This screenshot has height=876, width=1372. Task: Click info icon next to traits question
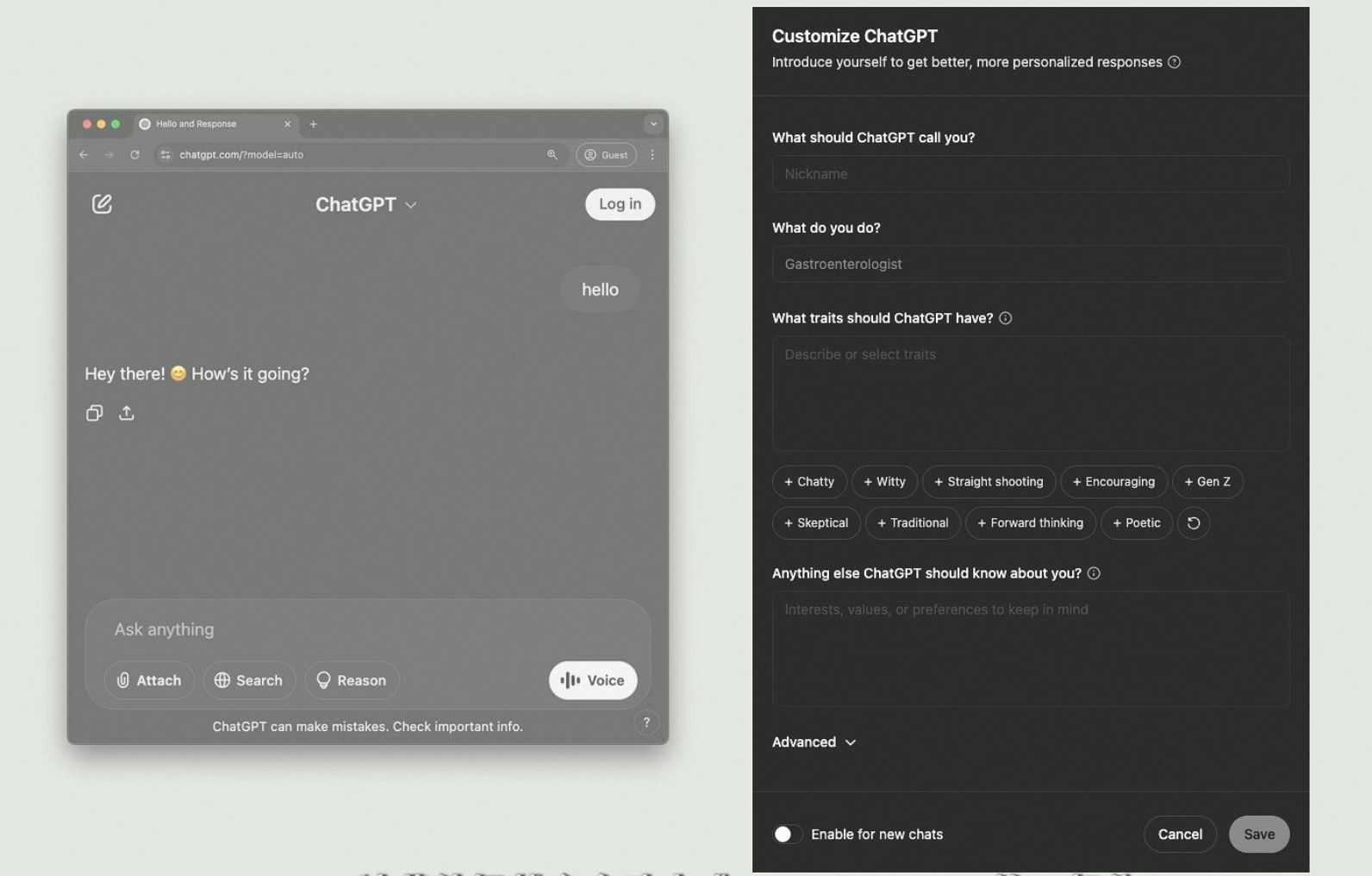point(1005,318)
